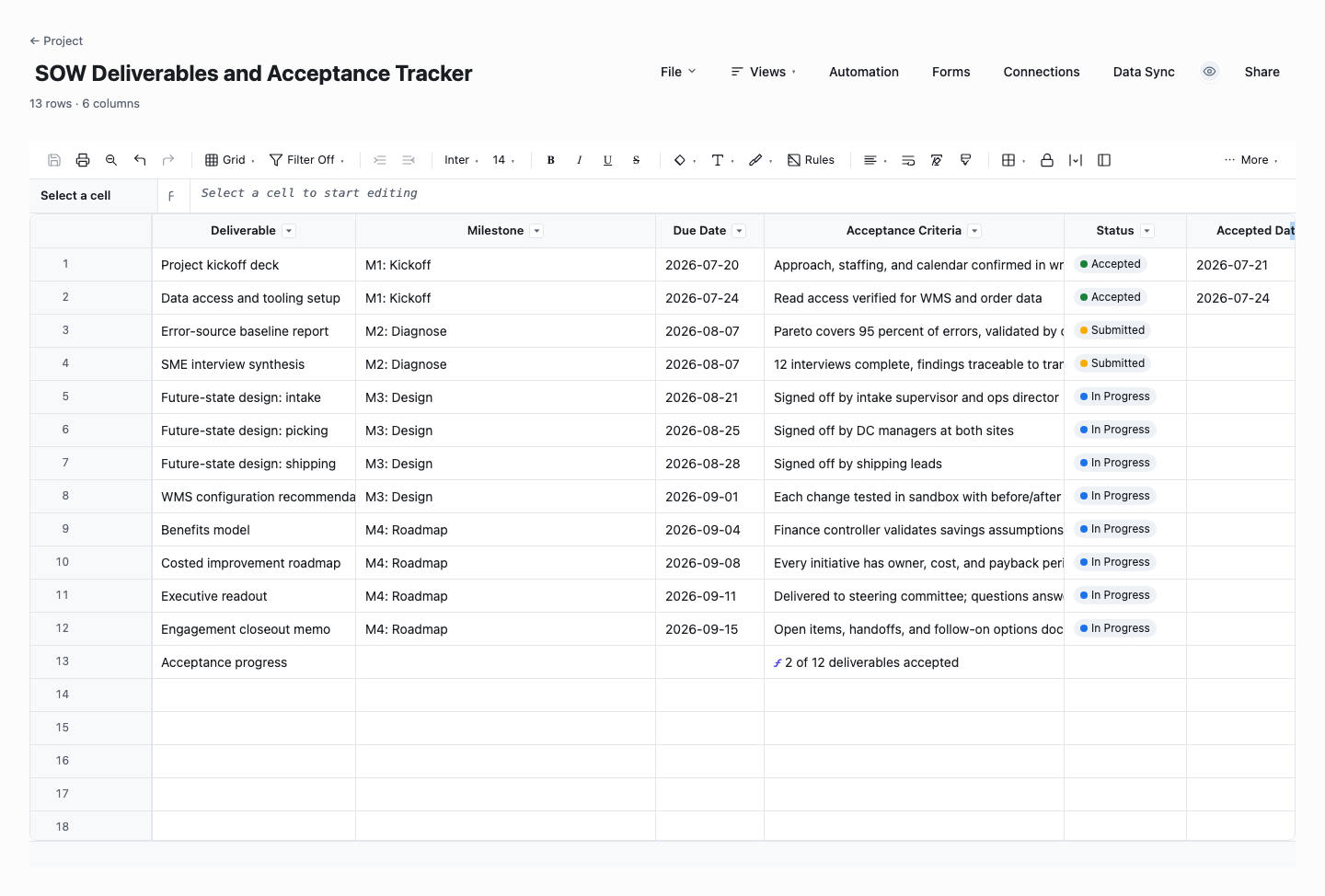The image size is (1325, 896).
Task: Click the Submitted status for SME interview synthesis
Action: pos(1112,363)
